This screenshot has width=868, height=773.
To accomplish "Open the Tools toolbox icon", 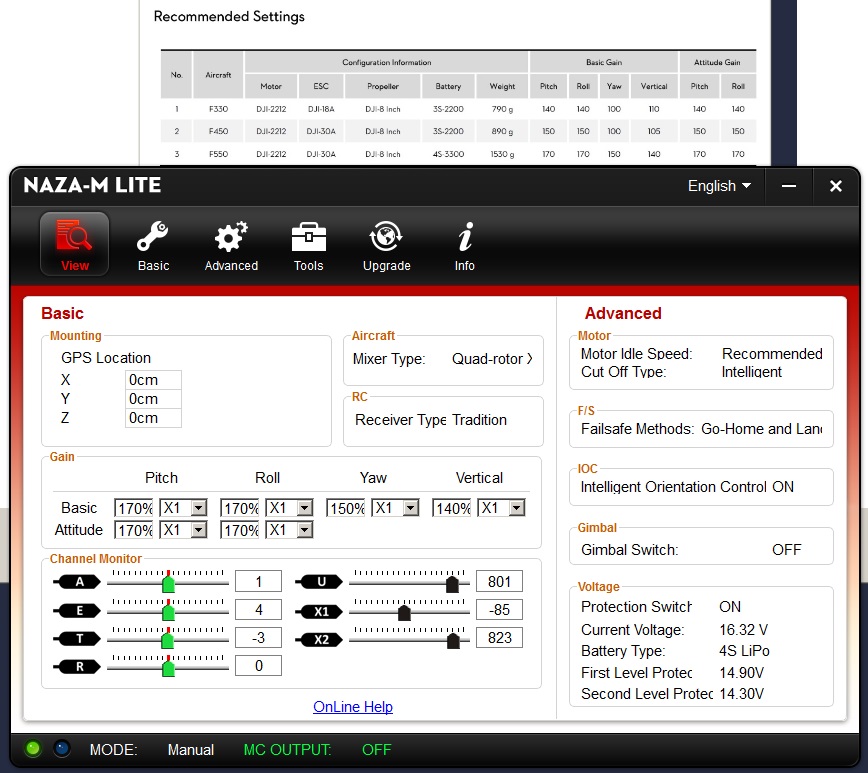I will click(308, 236).
